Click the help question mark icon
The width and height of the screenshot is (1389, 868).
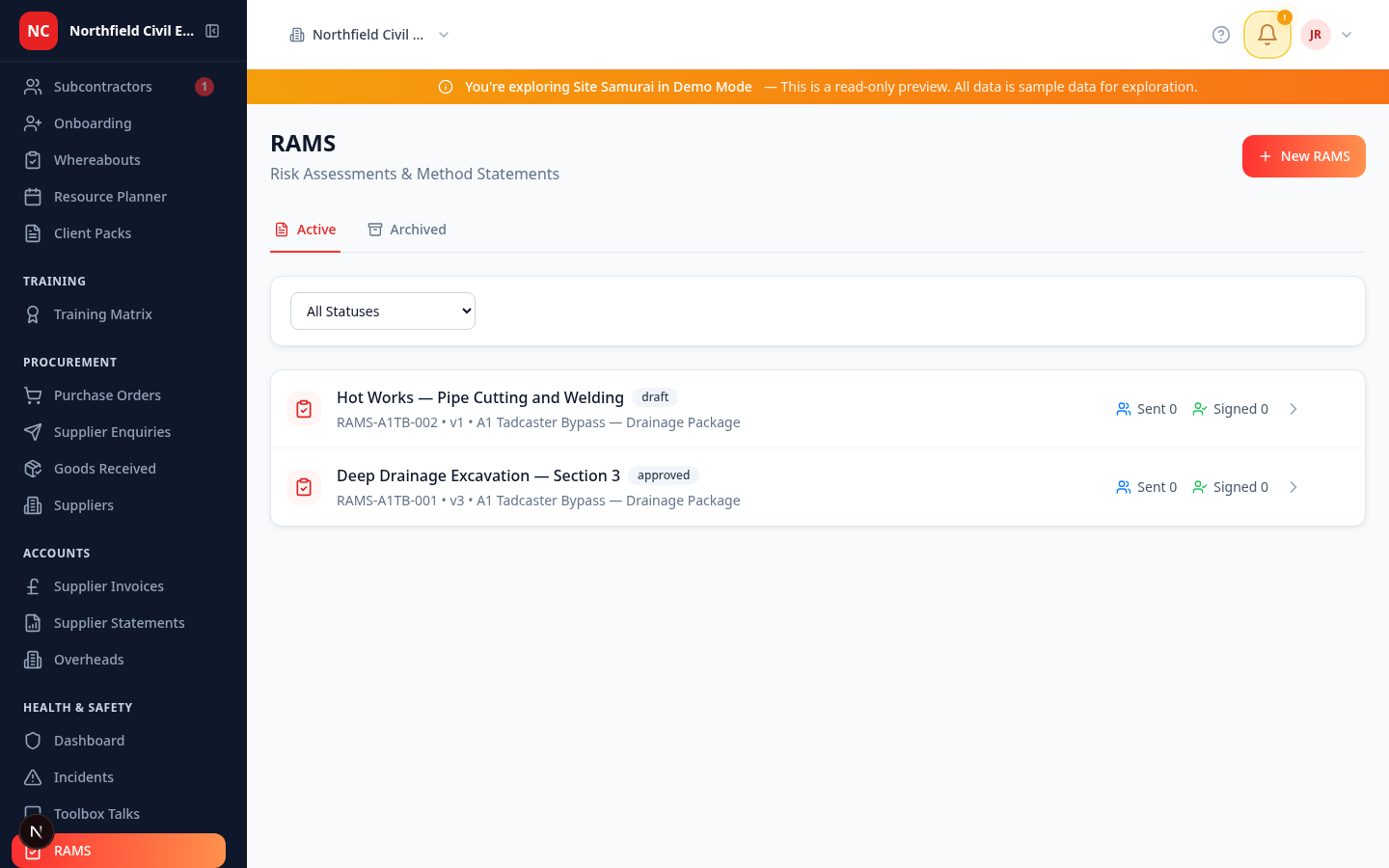pyautogui.click(x=1220, y=34)
